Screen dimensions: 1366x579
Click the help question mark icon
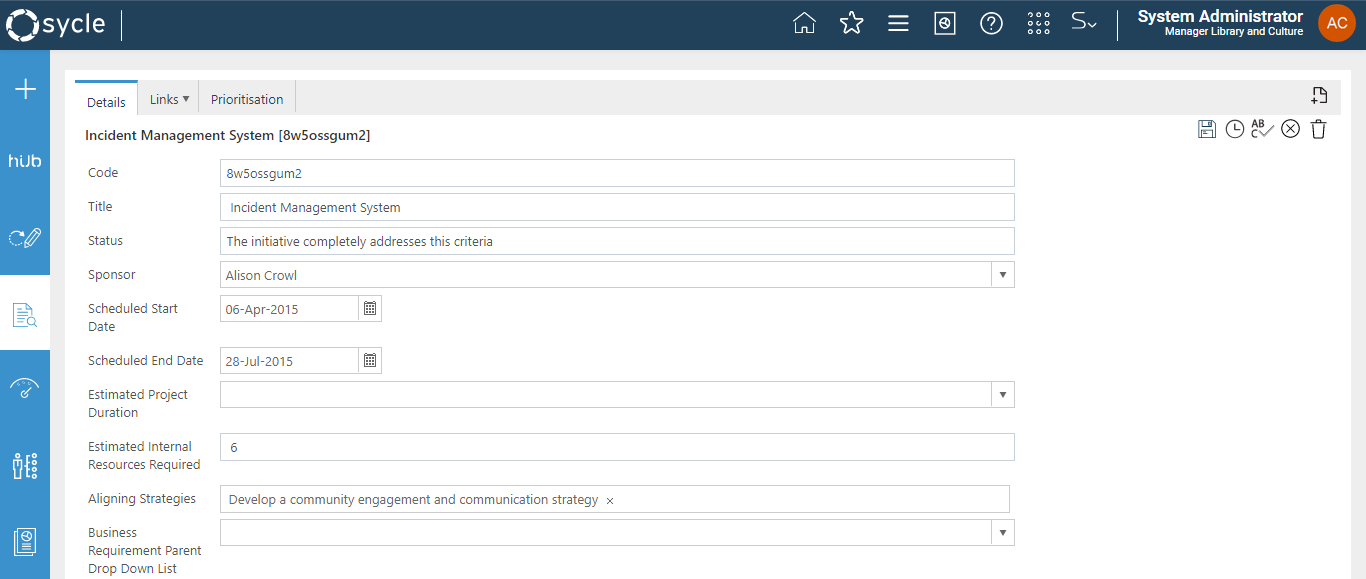pos(991,23)
